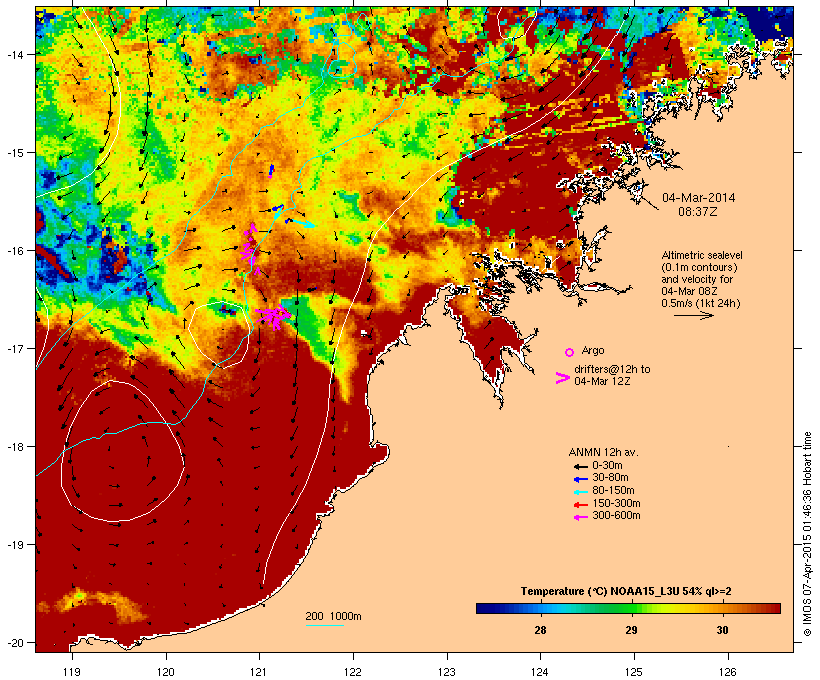
Task: Click the latitude axis label -16
Action: [x=14, y=251]
